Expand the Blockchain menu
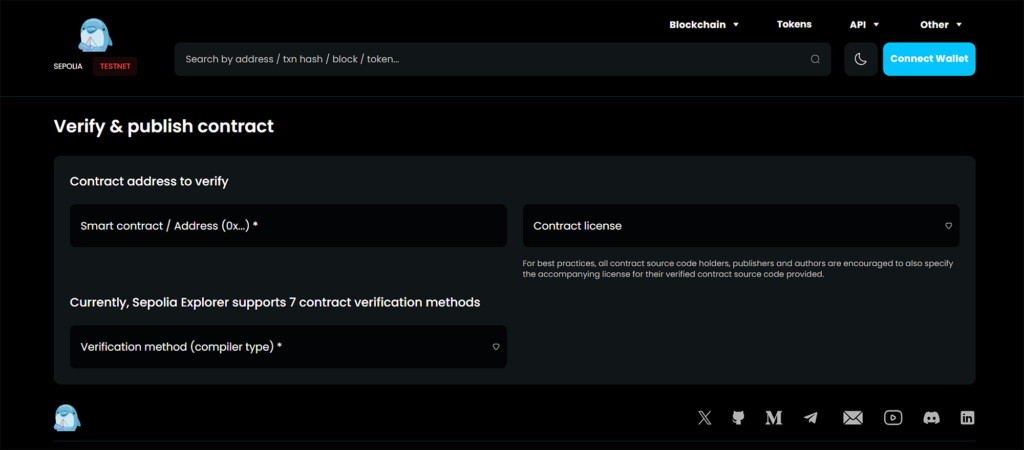Screen dimensions: 1024x450 (x=704, y=24)
